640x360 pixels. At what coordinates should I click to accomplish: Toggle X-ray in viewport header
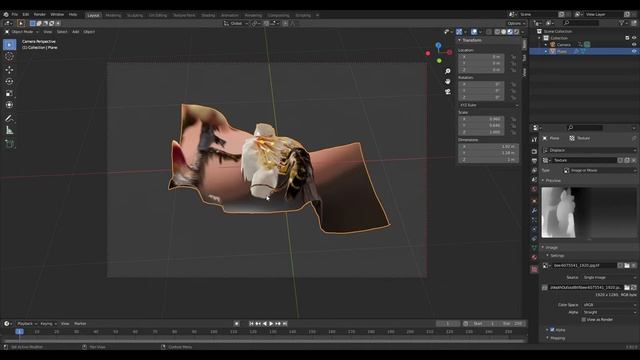[x=489, y=31]
